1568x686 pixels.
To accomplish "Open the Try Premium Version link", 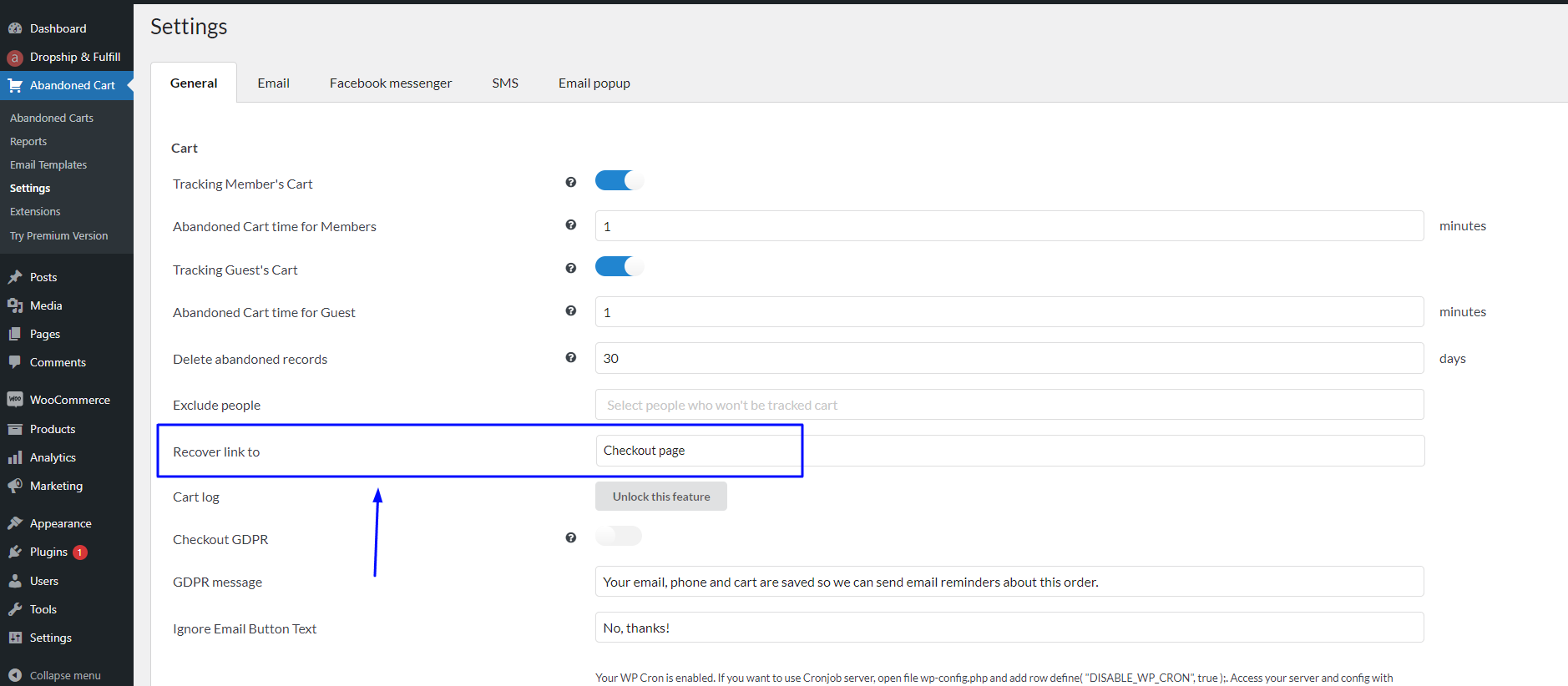I will [58, 236].
